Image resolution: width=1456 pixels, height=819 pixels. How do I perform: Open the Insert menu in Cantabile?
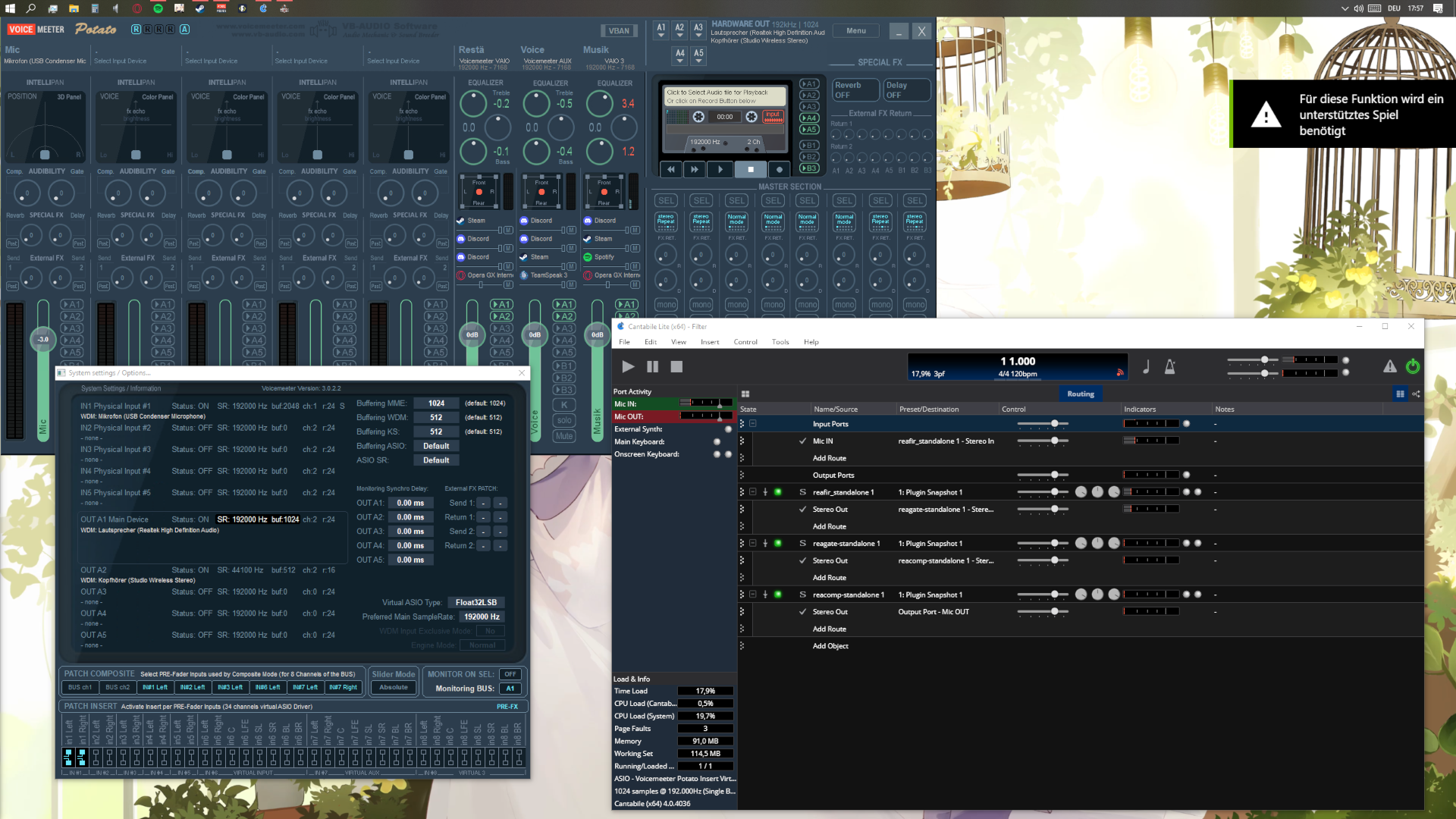point(710,342)
